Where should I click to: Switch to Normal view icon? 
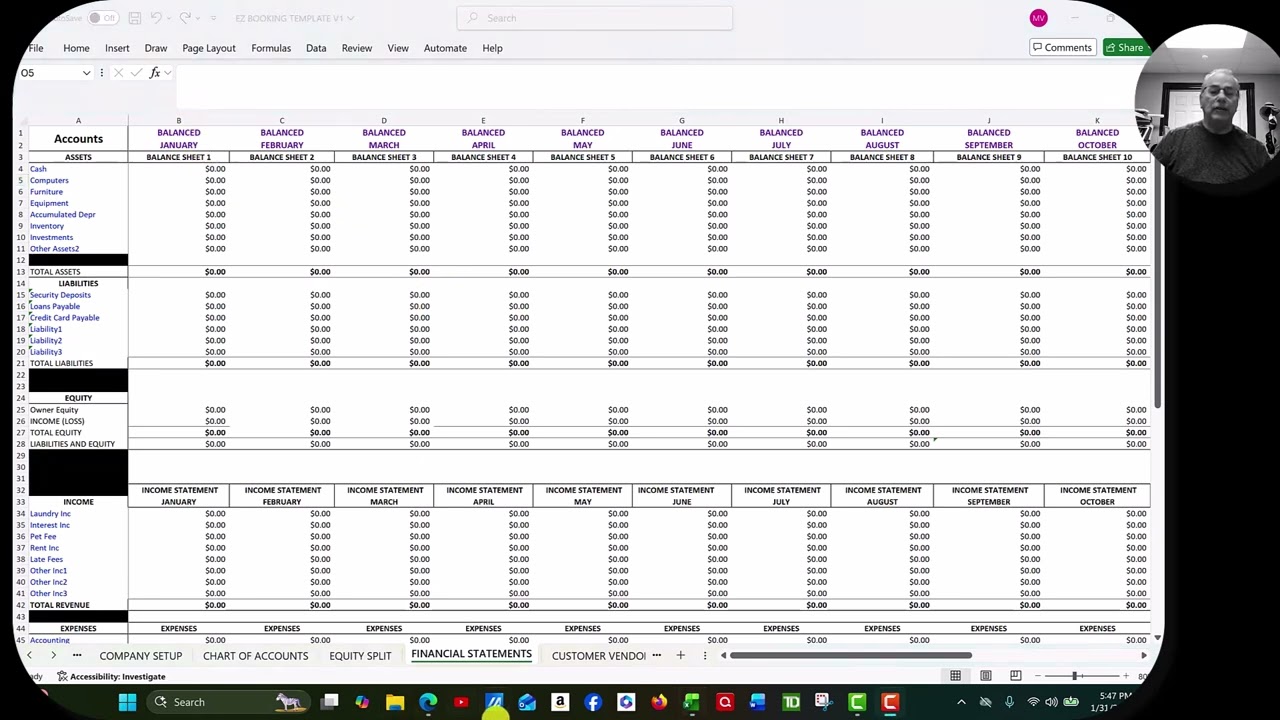(955, 676)
